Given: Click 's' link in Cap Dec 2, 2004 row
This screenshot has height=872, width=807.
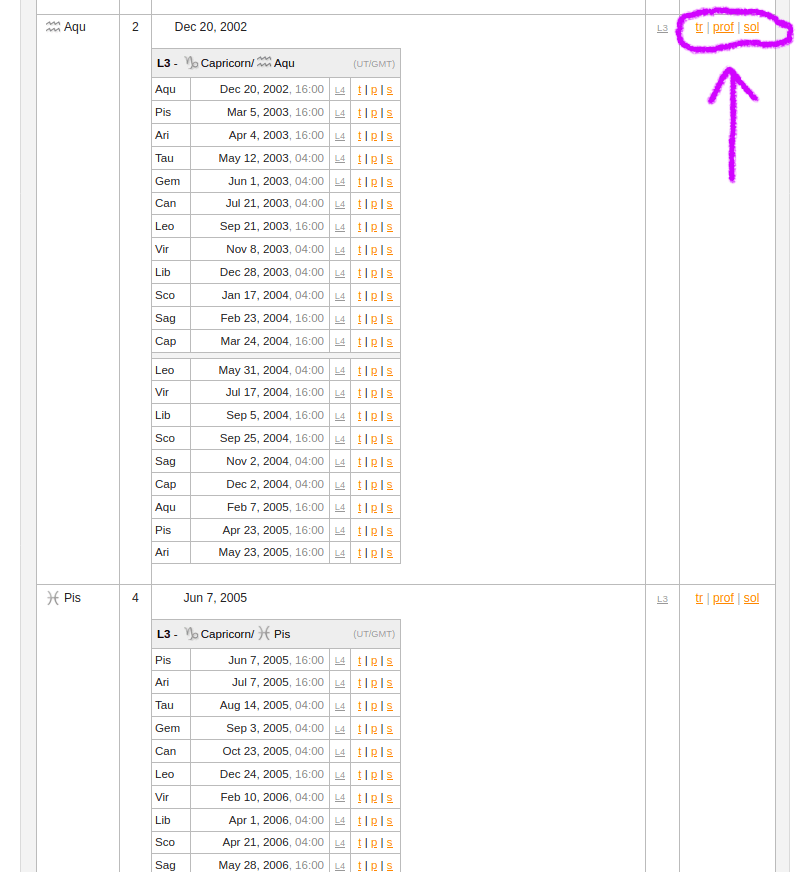Looking at the screenshot, I should pyautogui.click(x=389, y=485).
